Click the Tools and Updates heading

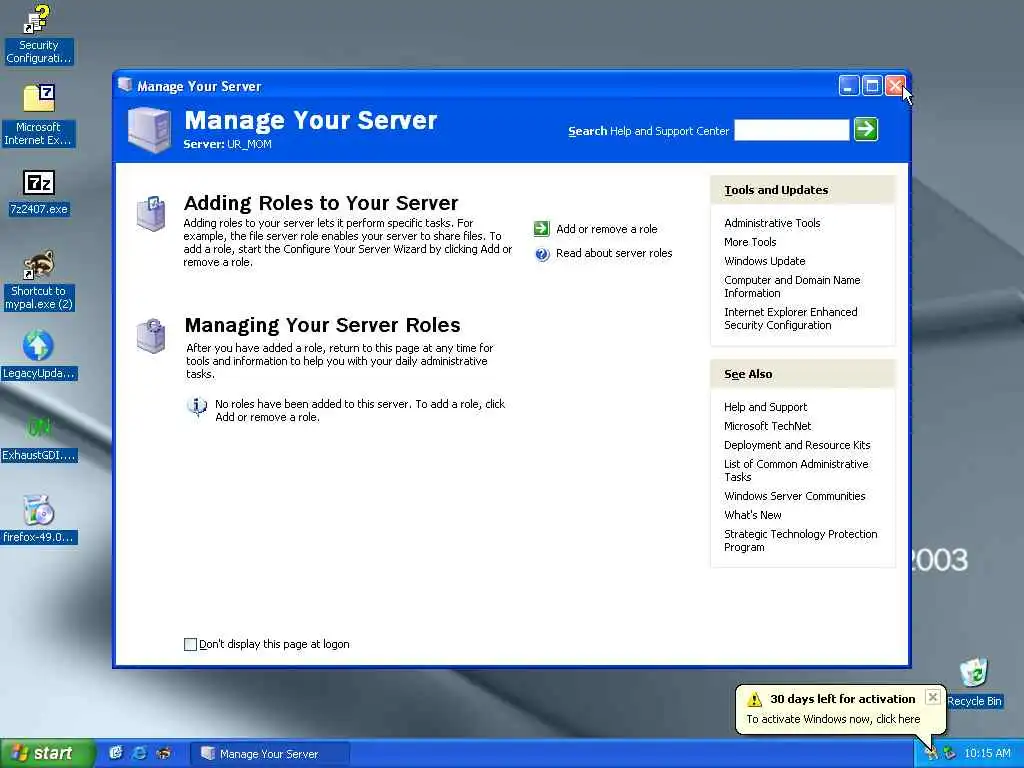point(776,190)
